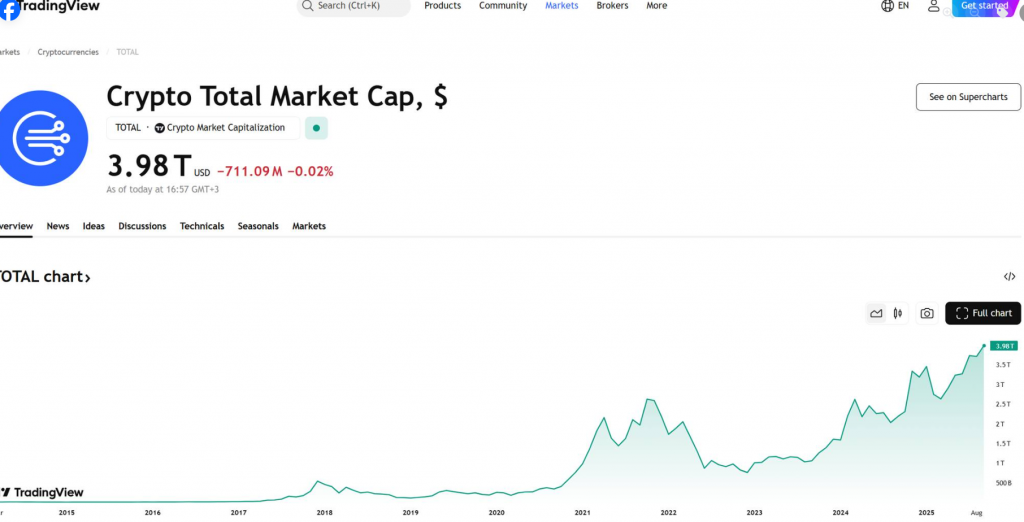Click the embed code icon
The height and width of the screenshot is (522, 1024).
point(1009,277)
